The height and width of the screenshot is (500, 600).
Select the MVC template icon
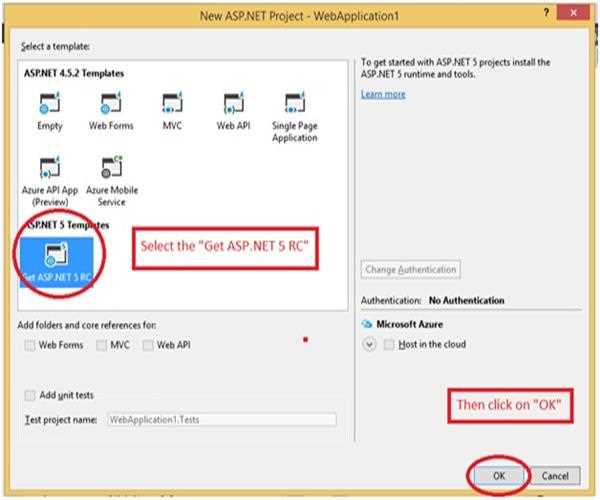173,106
